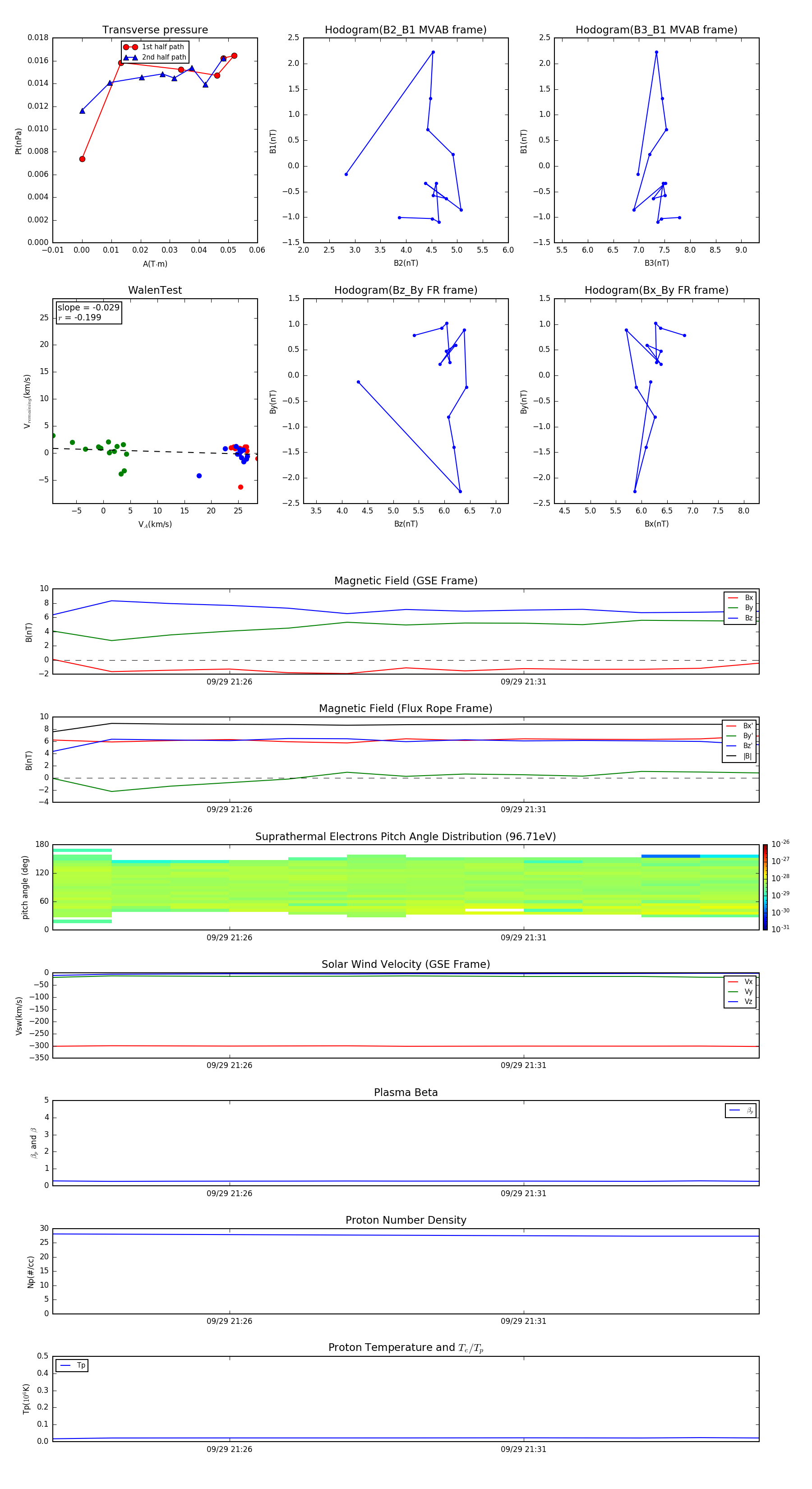Click the "Hodogram(Bx_By FR frame)" title

[656, 290]
